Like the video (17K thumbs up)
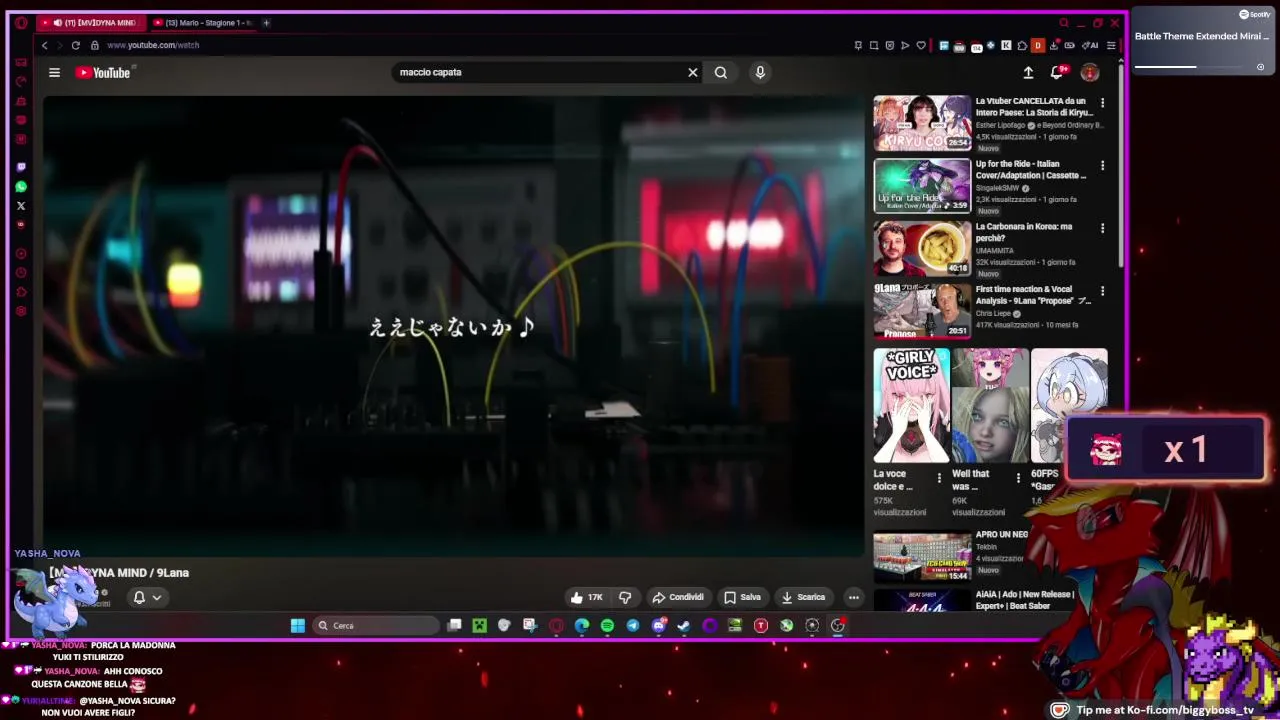The height and width of the screenshot is (720, 1280). coord(587,597)
